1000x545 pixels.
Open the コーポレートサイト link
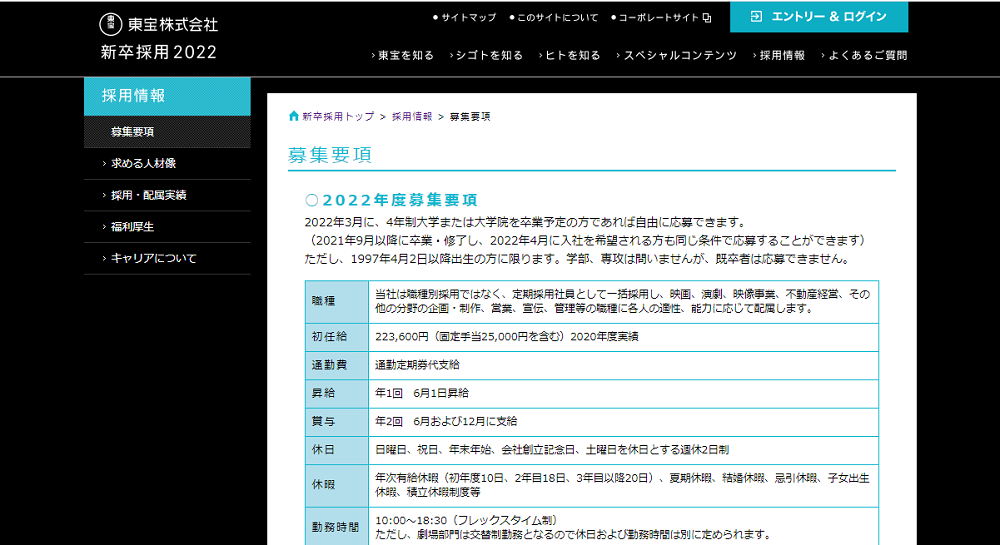pos(661,18)
